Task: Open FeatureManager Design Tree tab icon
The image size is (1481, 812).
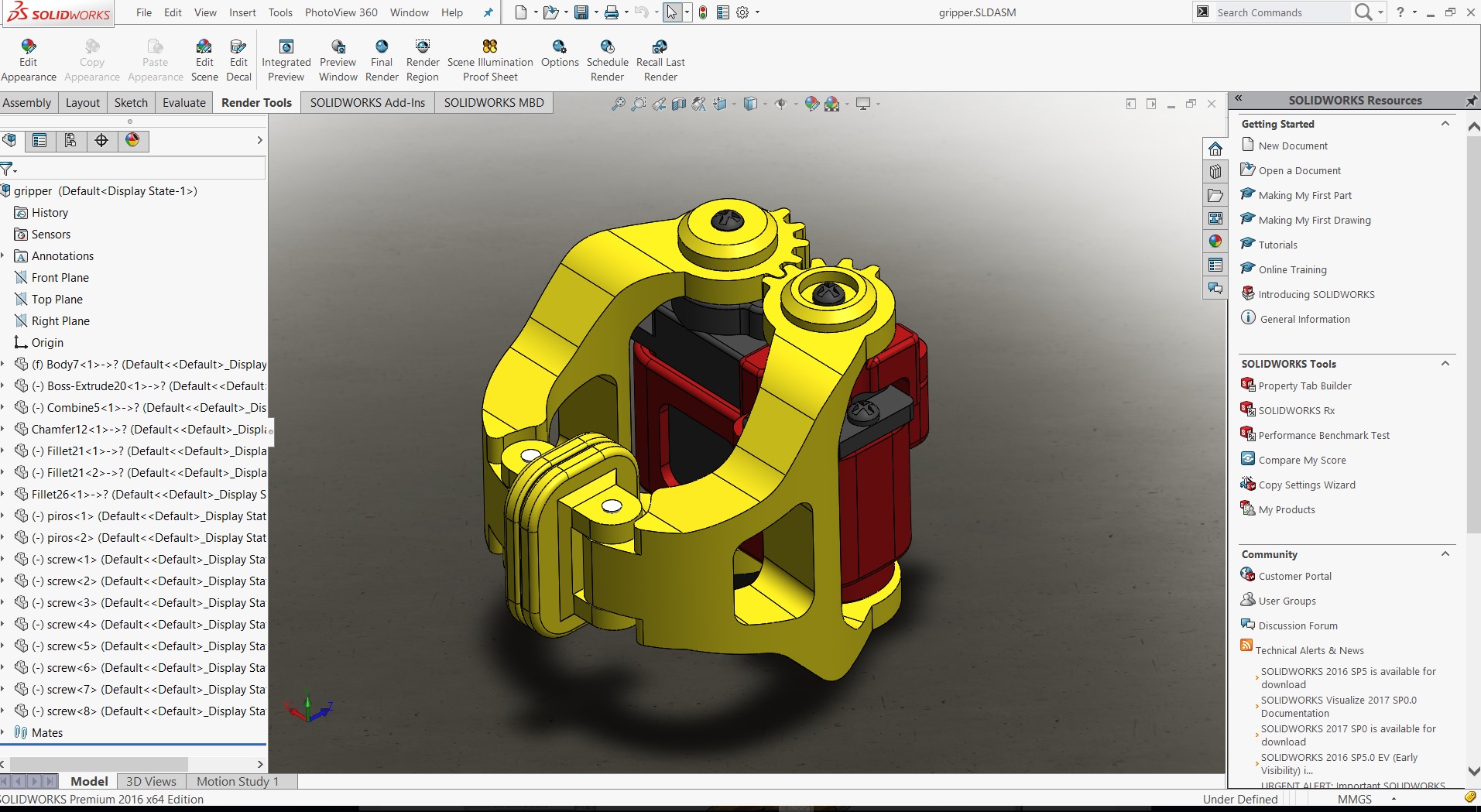Action: tap(9, 140)
